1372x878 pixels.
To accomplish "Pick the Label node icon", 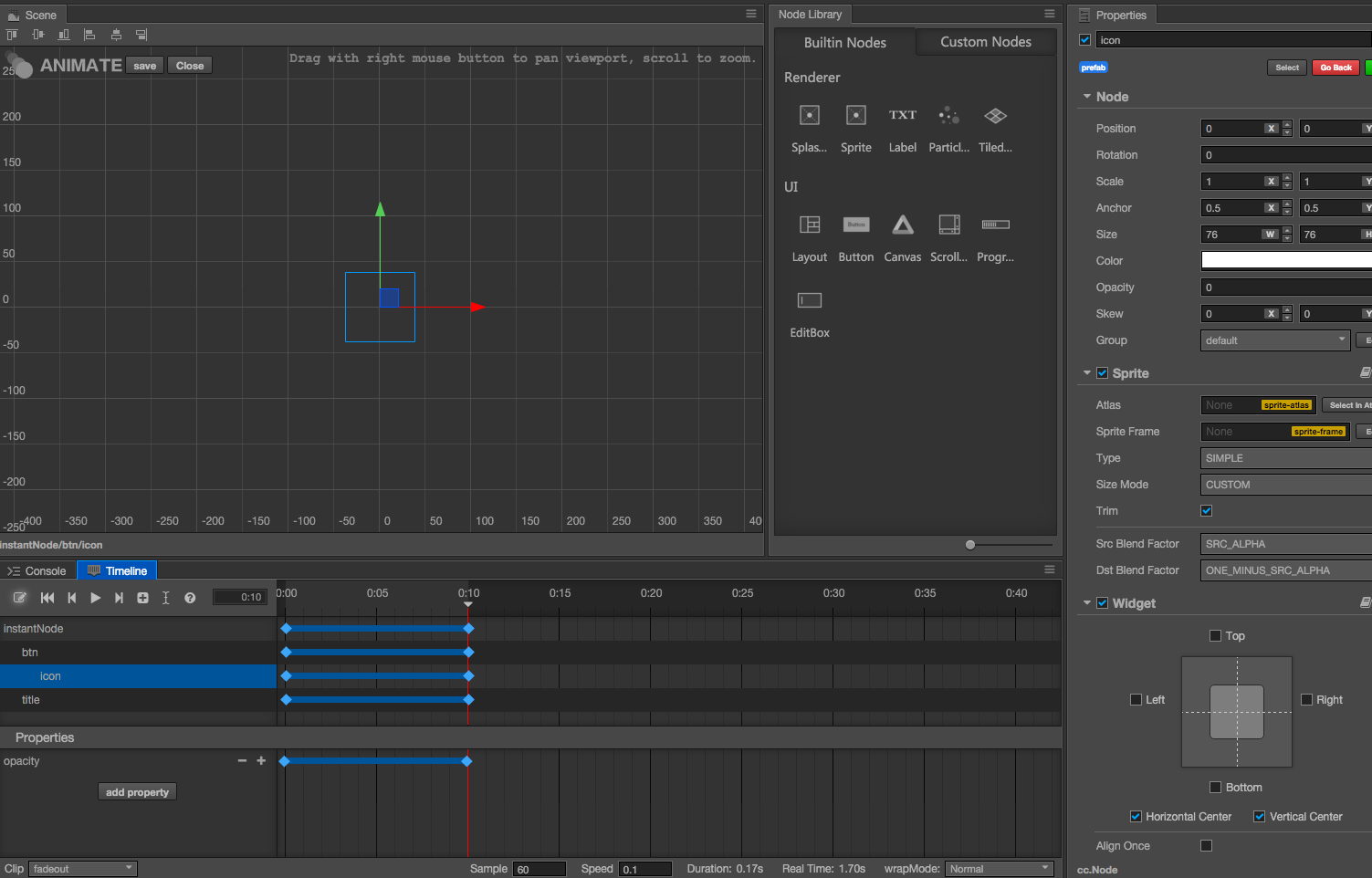I will pyautogui.click(x=902, y=116).
